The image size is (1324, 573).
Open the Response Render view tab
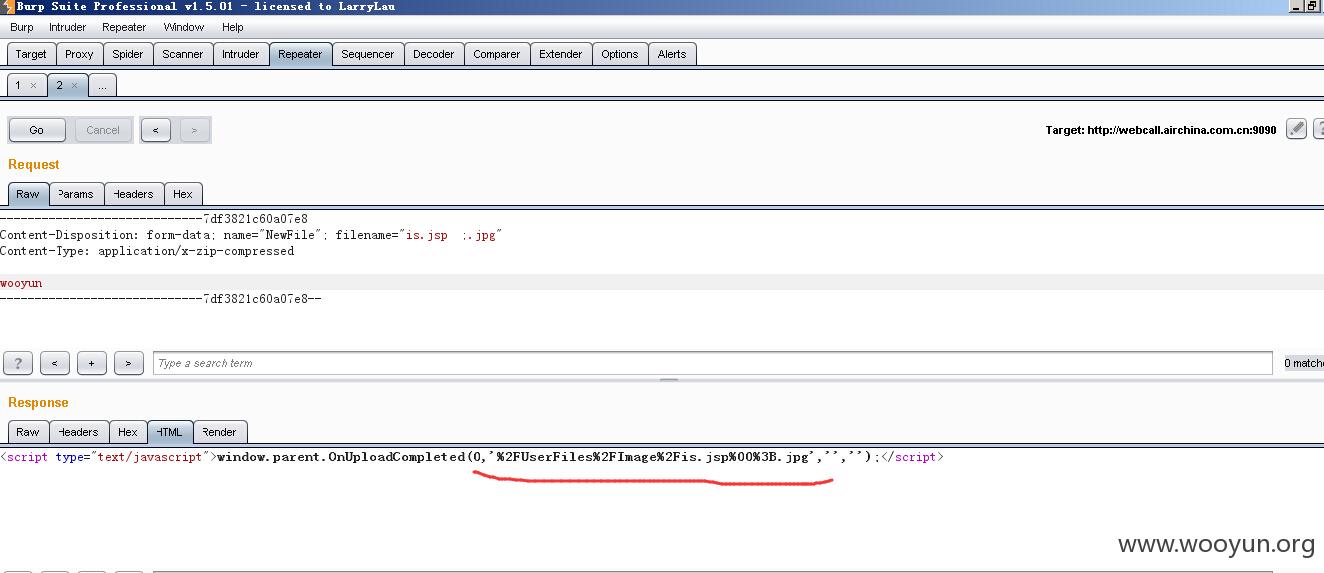pos(219,432)
